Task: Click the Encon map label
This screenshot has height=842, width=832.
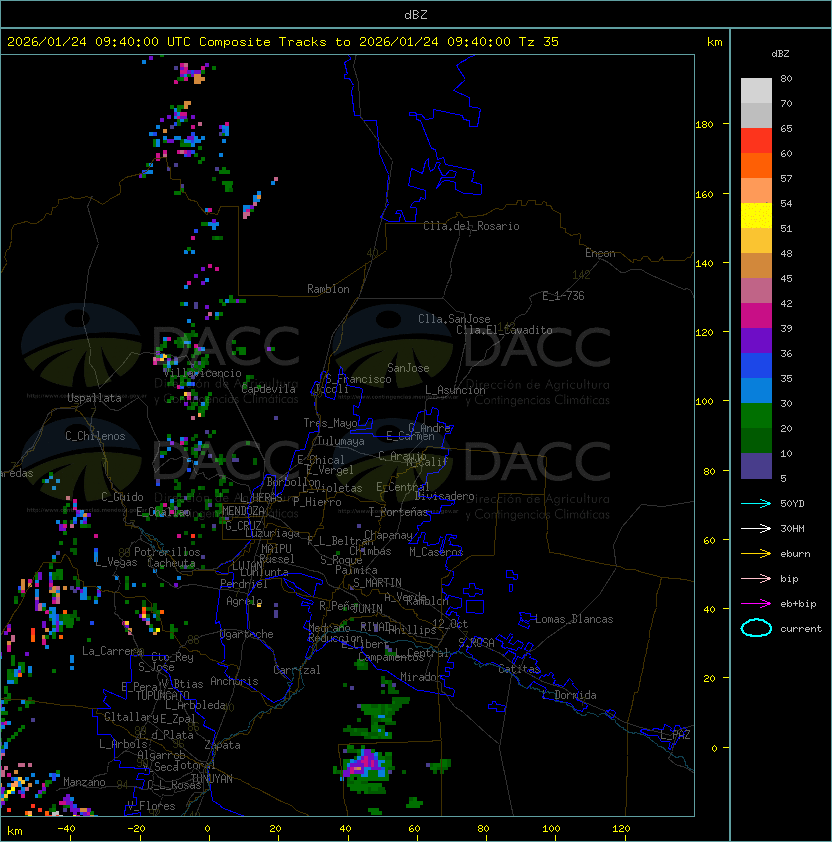Action: [x=600, y=253]
